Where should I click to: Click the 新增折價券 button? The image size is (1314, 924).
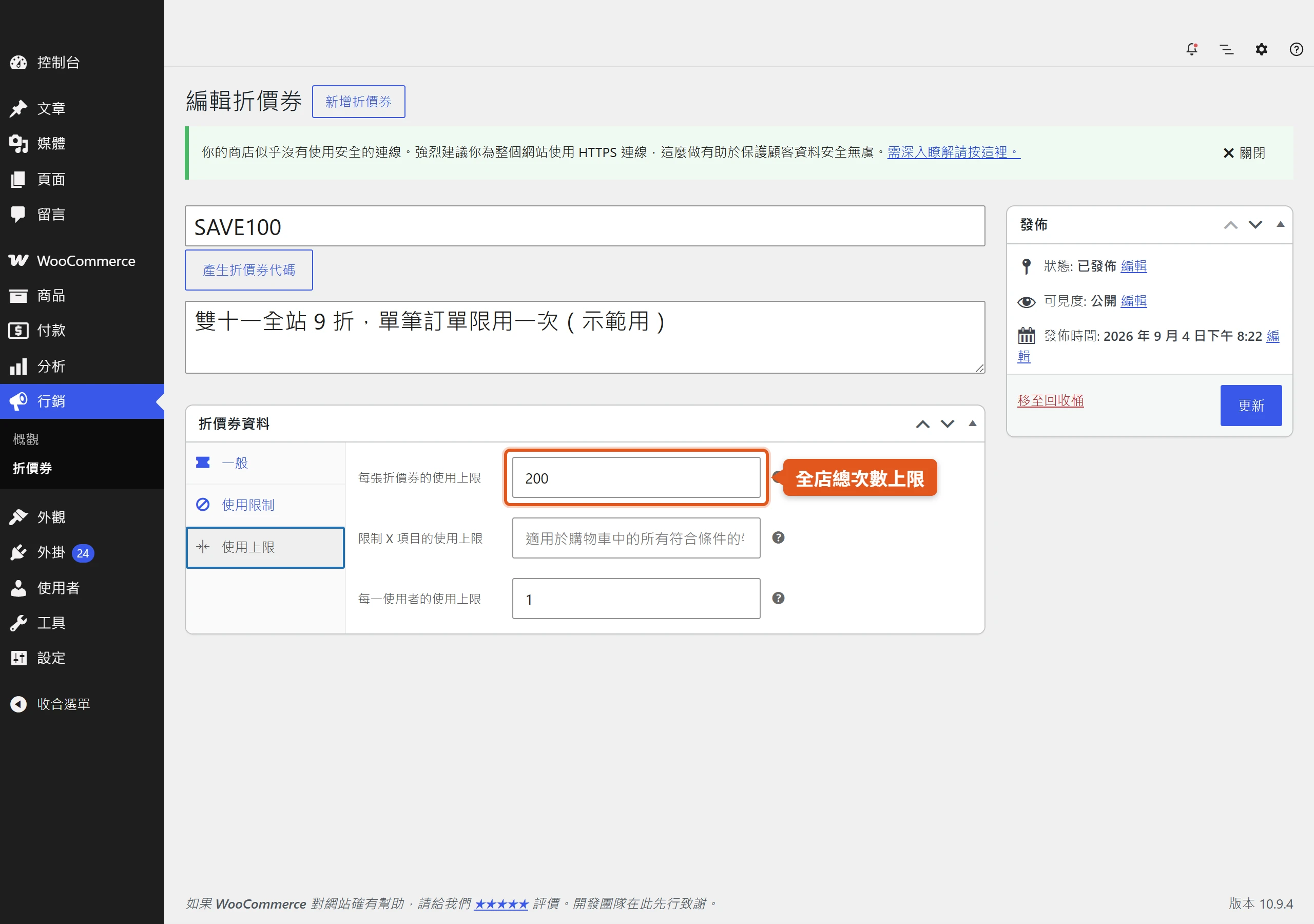coord(358,101)
